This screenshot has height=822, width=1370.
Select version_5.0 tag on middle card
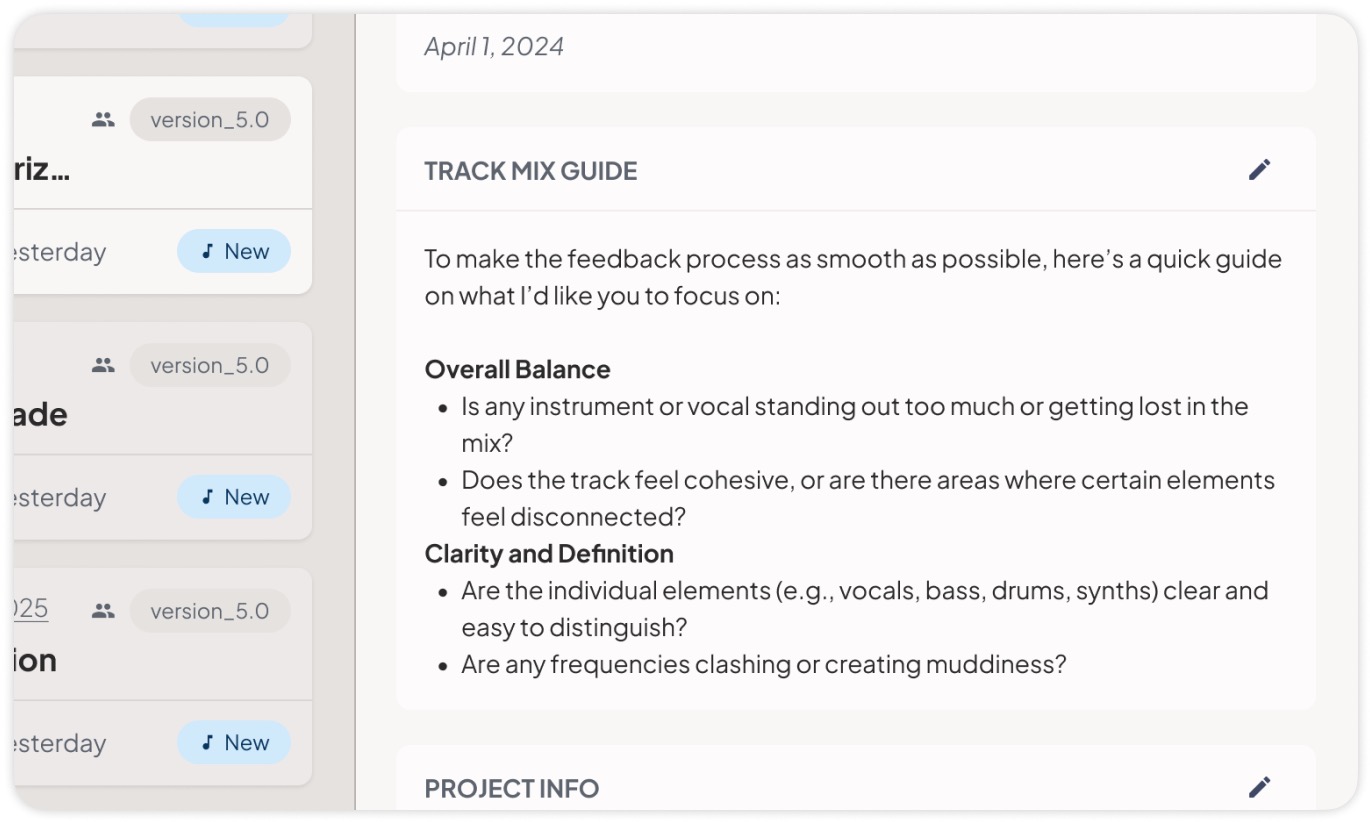210,366
